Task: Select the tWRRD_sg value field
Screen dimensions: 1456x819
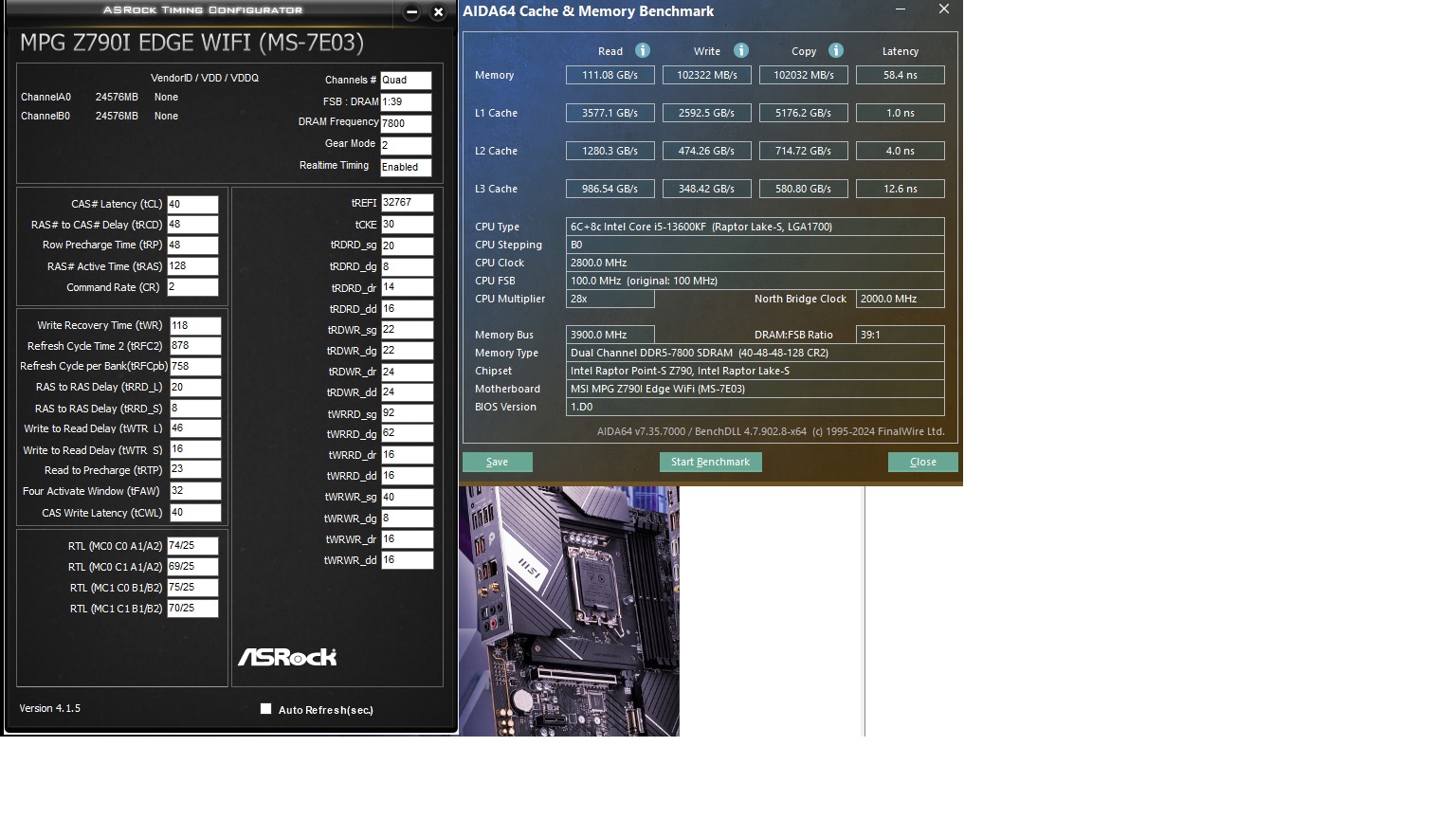Action: coord(408,413)
